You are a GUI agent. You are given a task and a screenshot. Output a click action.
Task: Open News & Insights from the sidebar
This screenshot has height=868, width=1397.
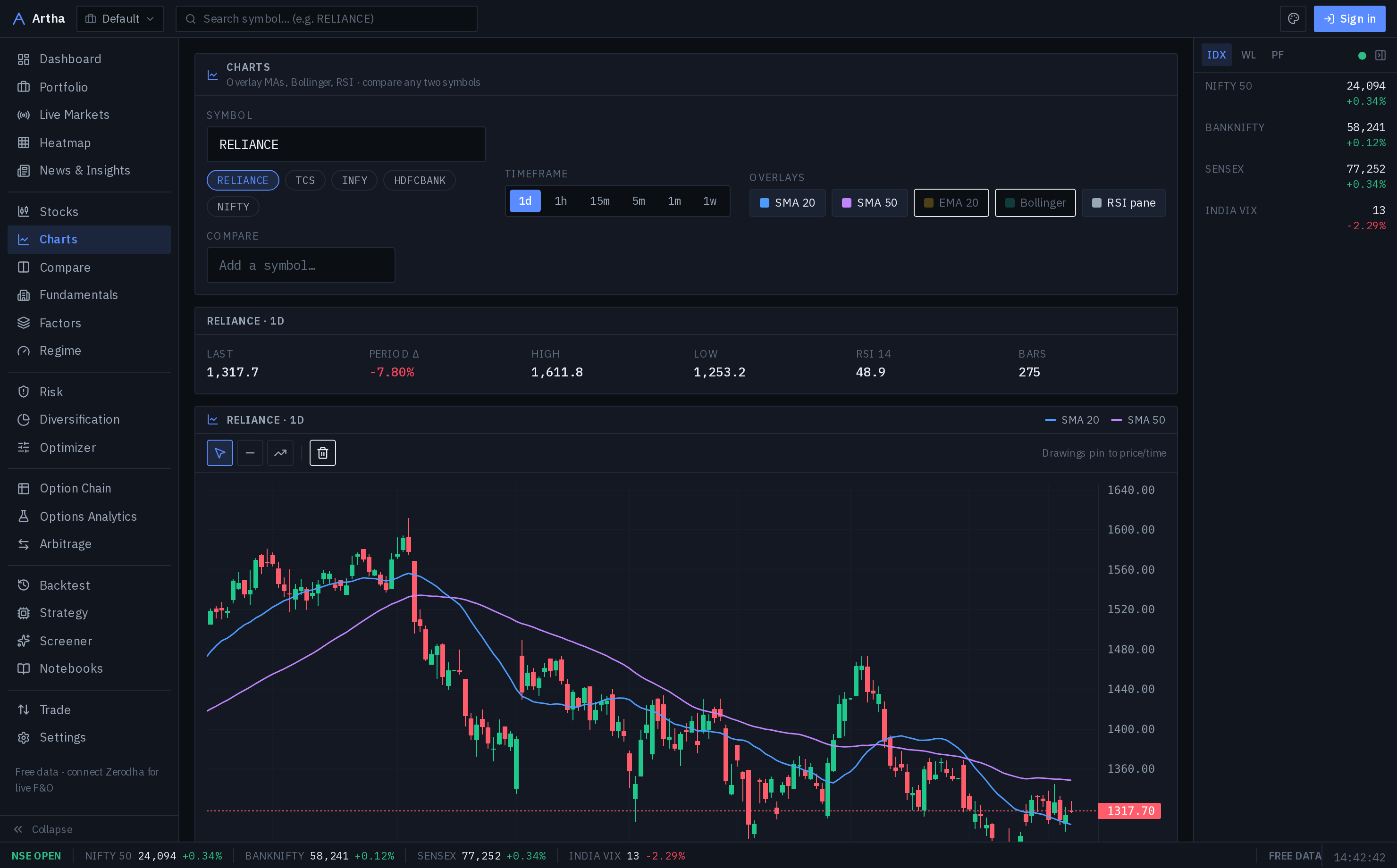[x=89, y=170]
